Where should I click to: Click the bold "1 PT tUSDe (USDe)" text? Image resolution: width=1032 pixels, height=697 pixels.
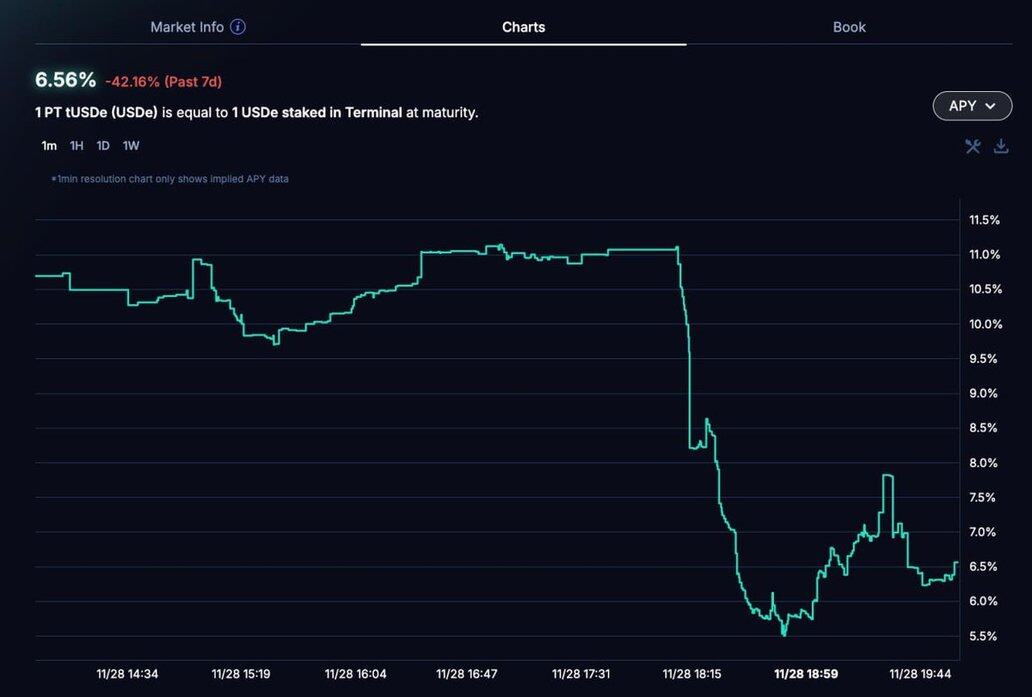tap(96, 112)
